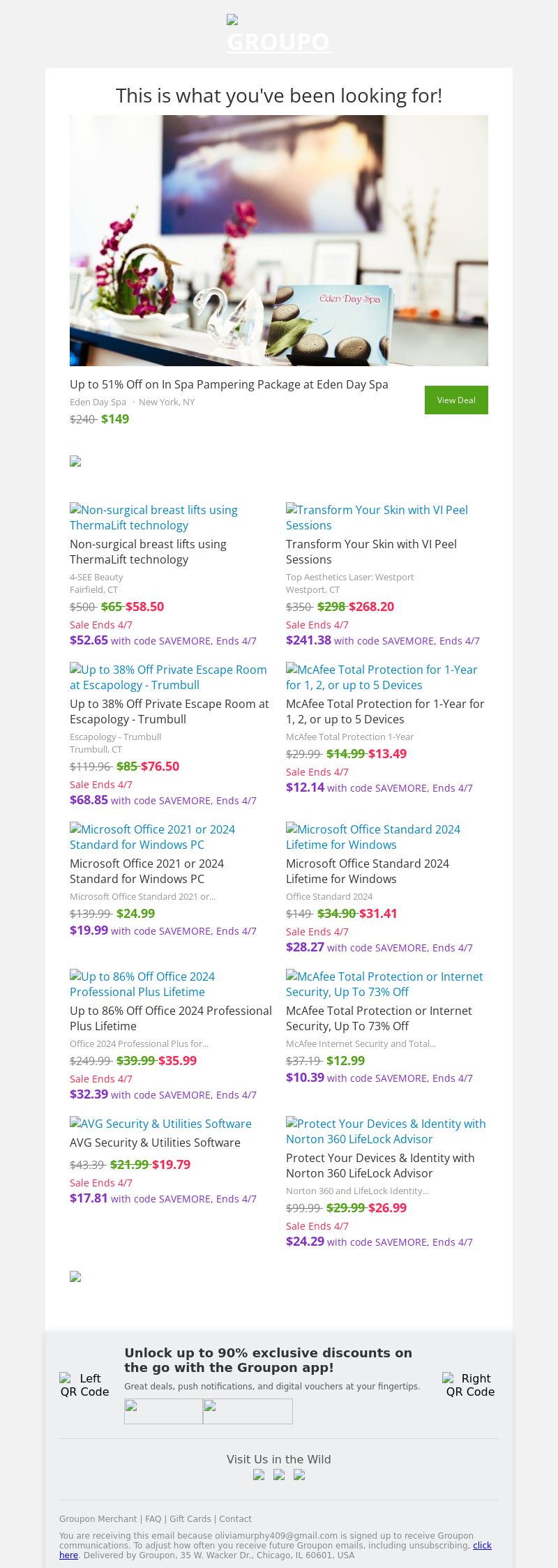The width and height of the screenshot is (558, 1568).
Task: Visit the FAQ footer link
Action: click(x=153, y=1519)
